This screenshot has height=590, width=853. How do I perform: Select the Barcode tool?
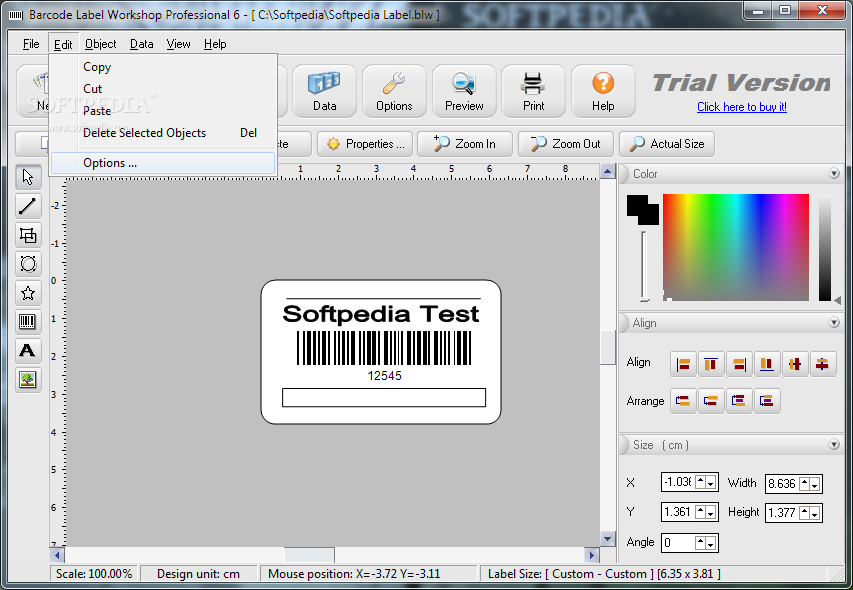28,322
